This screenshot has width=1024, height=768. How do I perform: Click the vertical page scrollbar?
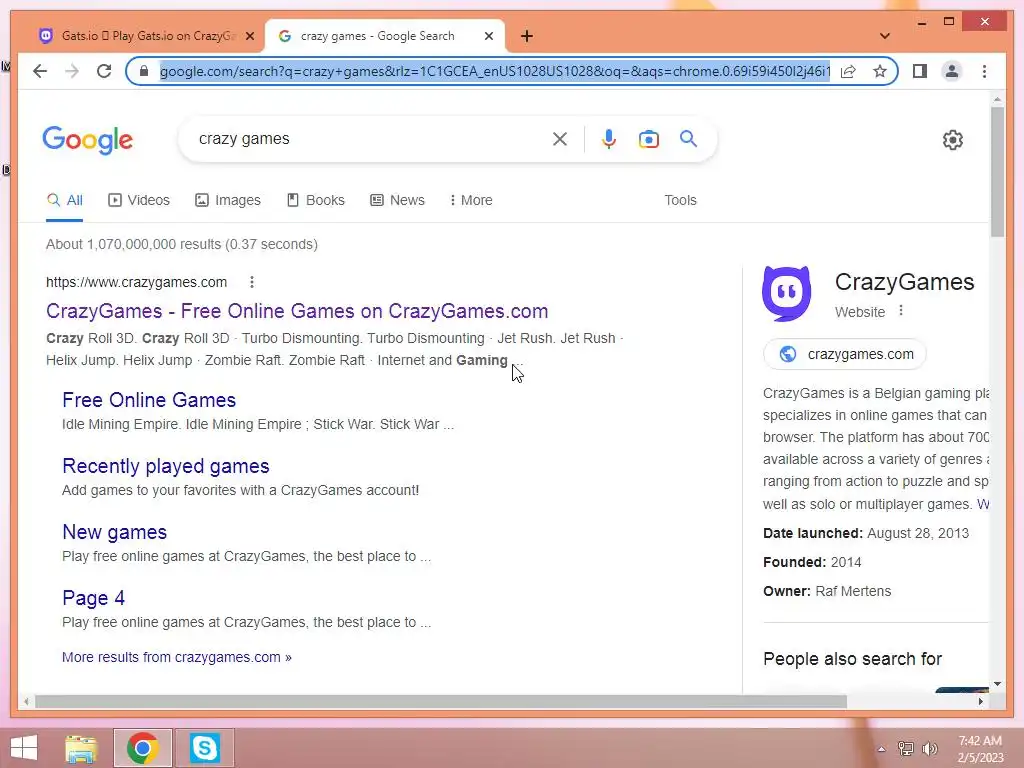click(997, 172)
